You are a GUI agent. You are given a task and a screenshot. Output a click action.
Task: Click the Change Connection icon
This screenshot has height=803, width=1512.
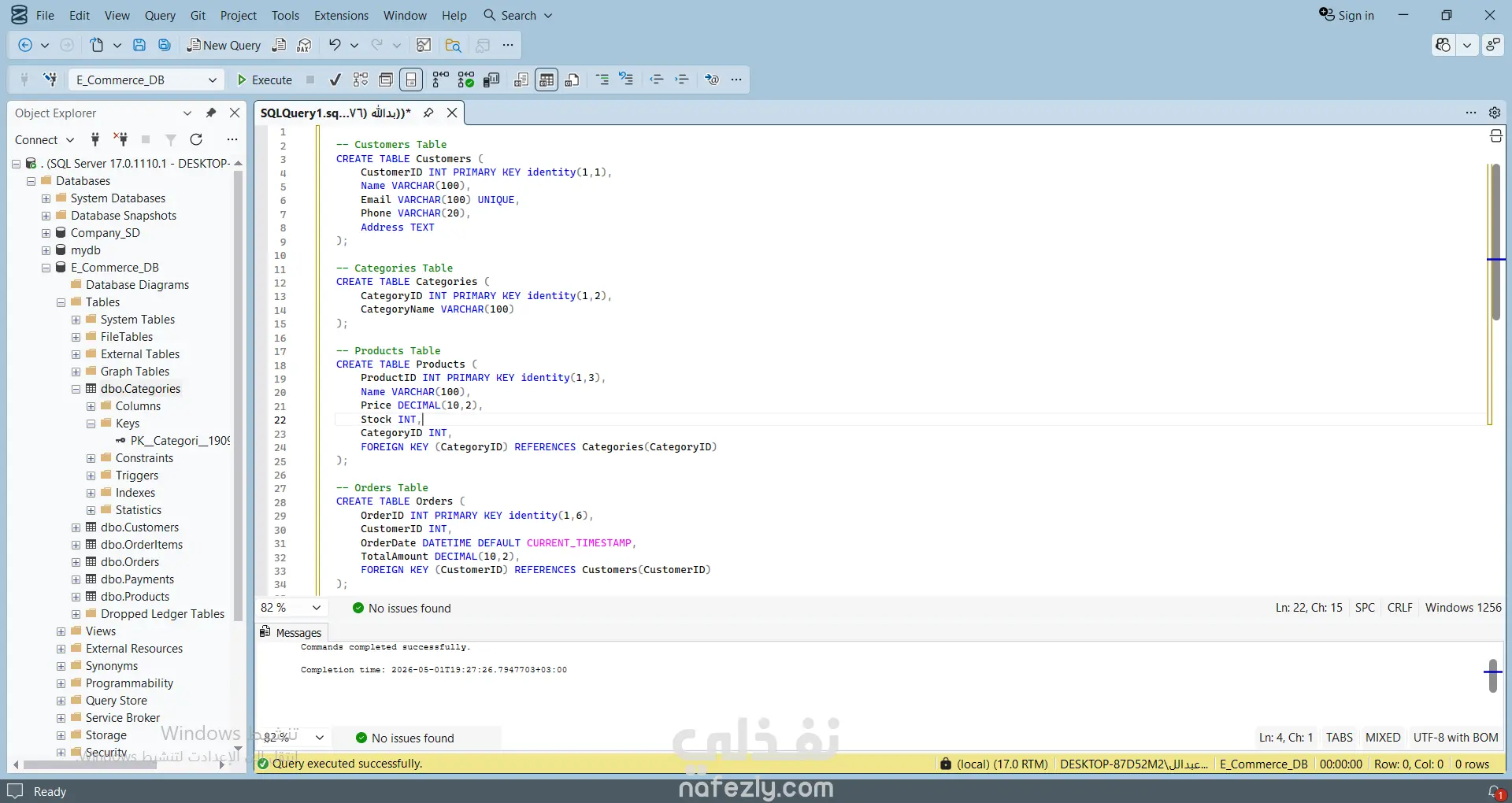(x=50, y=80)
